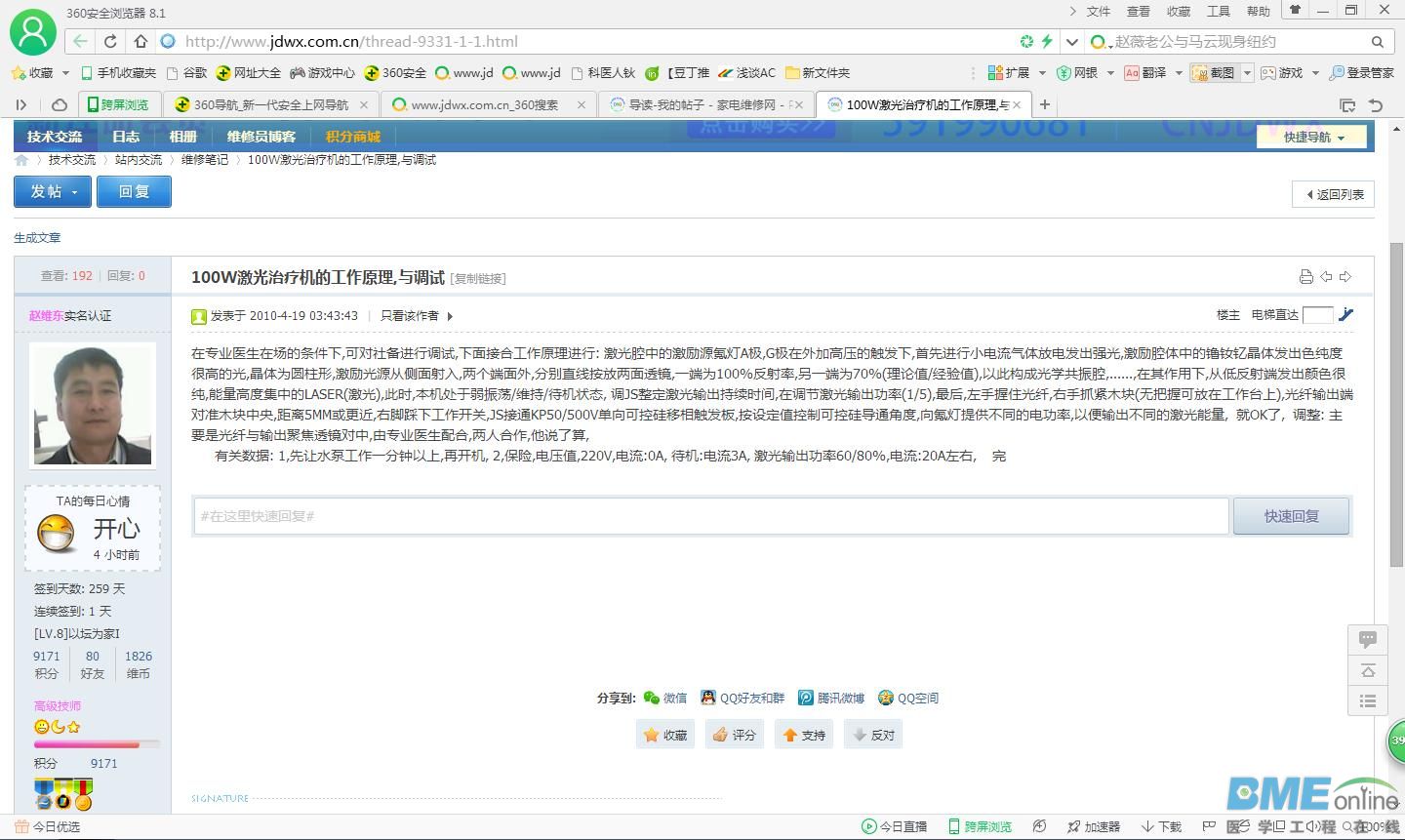Enable 只看该作者 view author only

click(409, 315)
